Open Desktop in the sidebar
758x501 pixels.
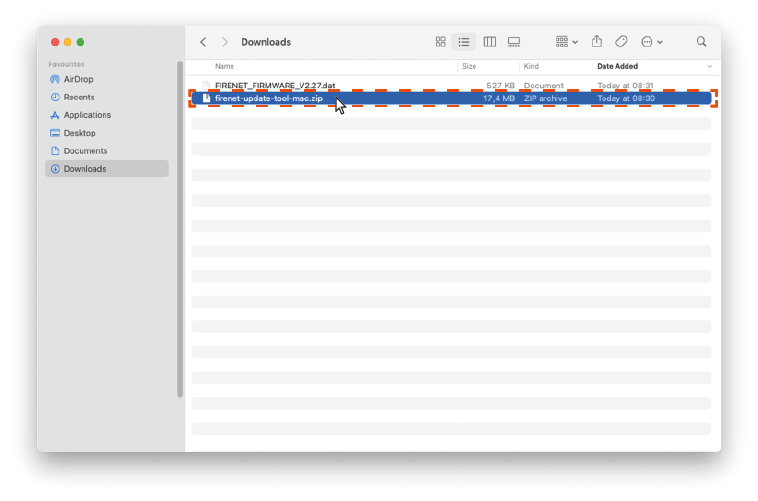click(x=107, y=133)
